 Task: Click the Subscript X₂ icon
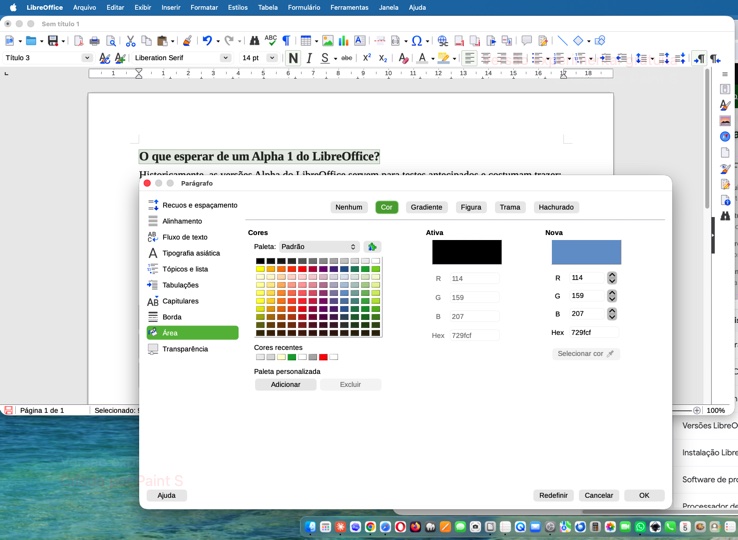pyautogui.click(x=383, y=58)
